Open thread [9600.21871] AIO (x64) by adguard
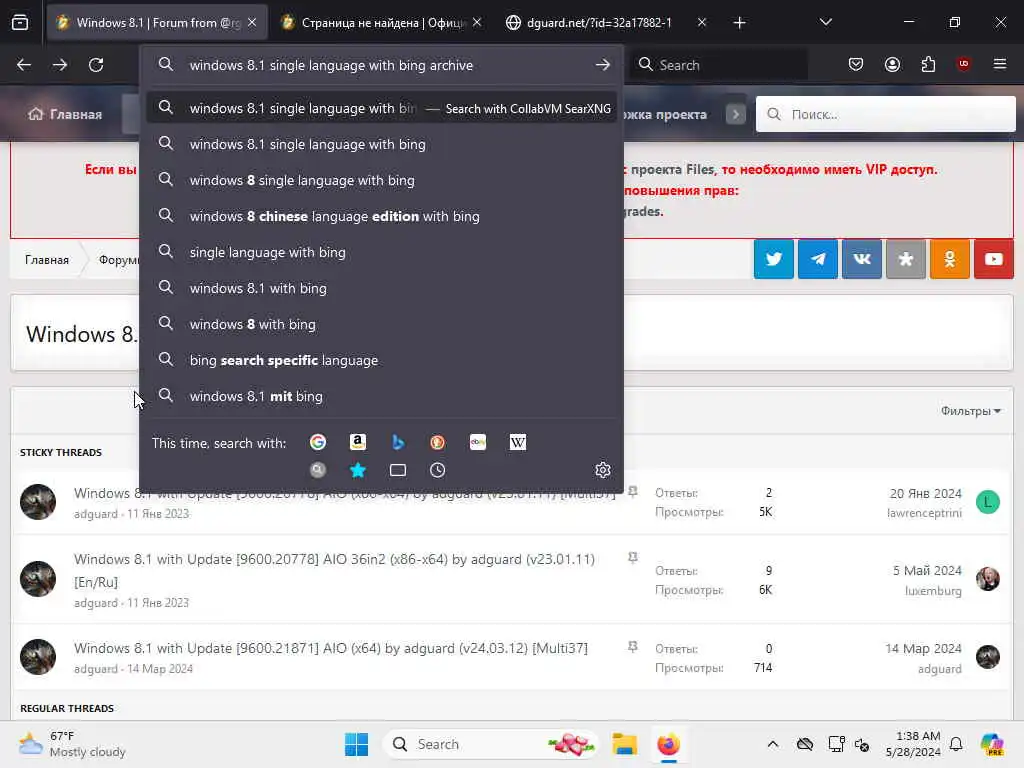Viewport: 1024px width, 768px height. coord(330,648)
